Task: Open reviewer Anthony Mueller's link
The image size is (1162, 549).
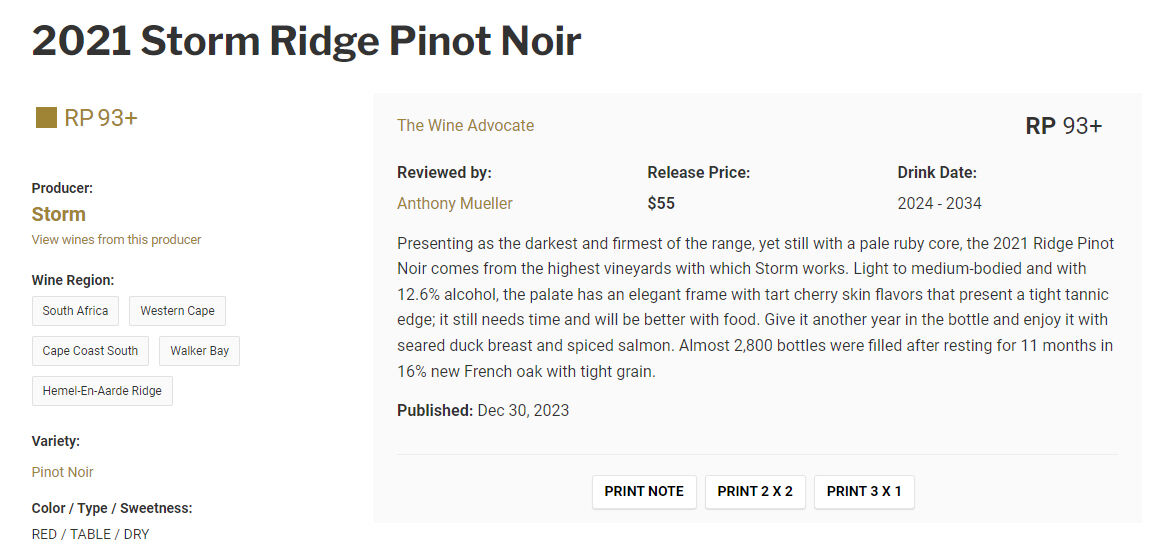Action: click(455, 203)
